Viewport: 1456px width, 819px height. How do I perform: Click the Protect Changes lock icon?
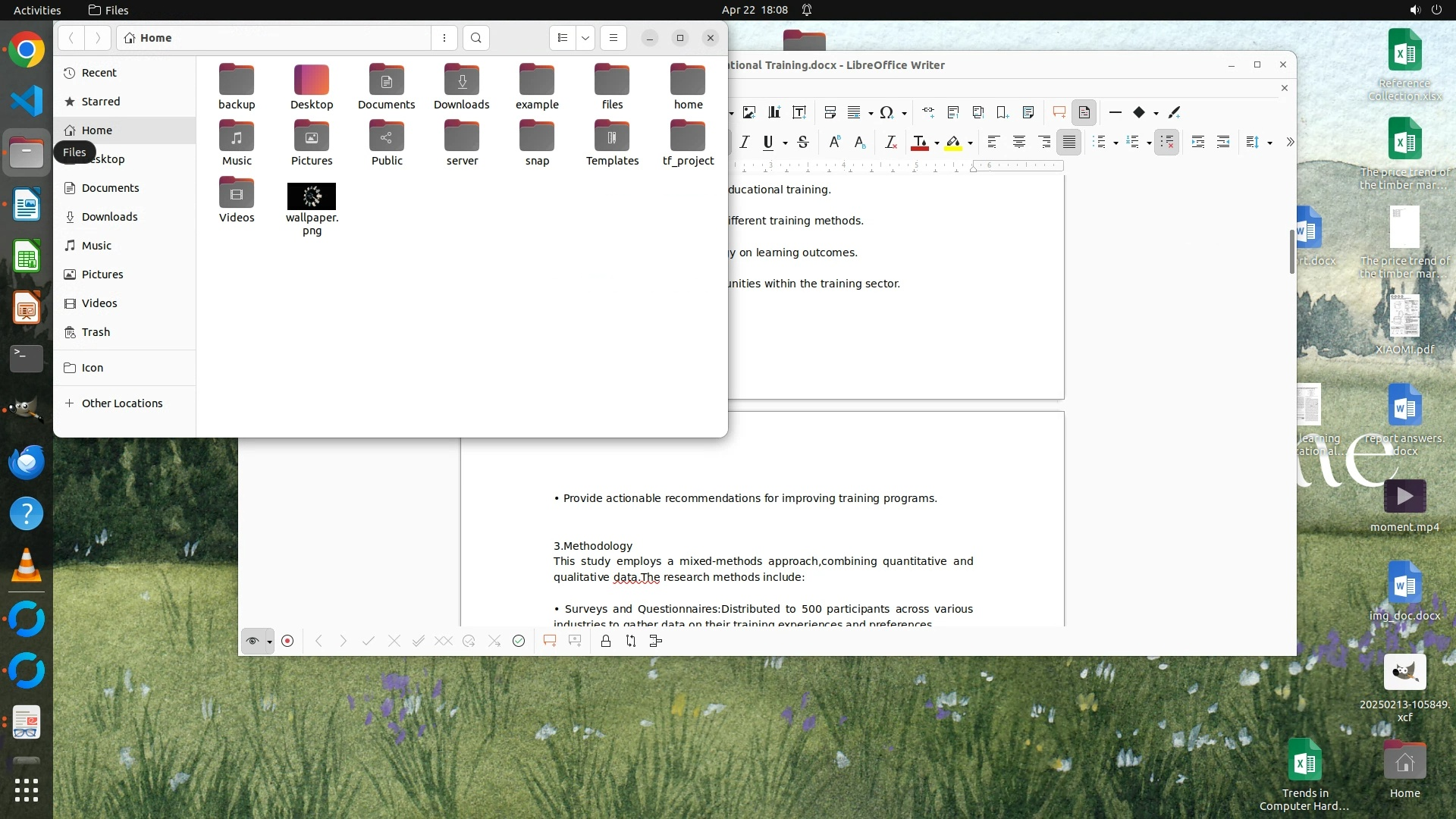tap(605, 641)
